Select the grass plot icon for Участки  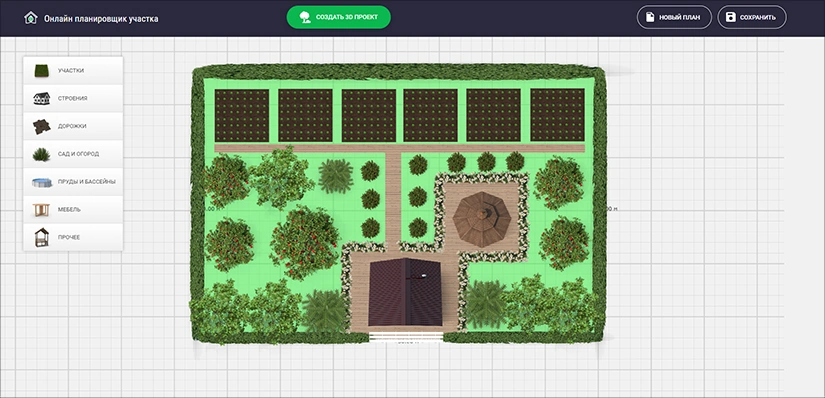point(42,71)
